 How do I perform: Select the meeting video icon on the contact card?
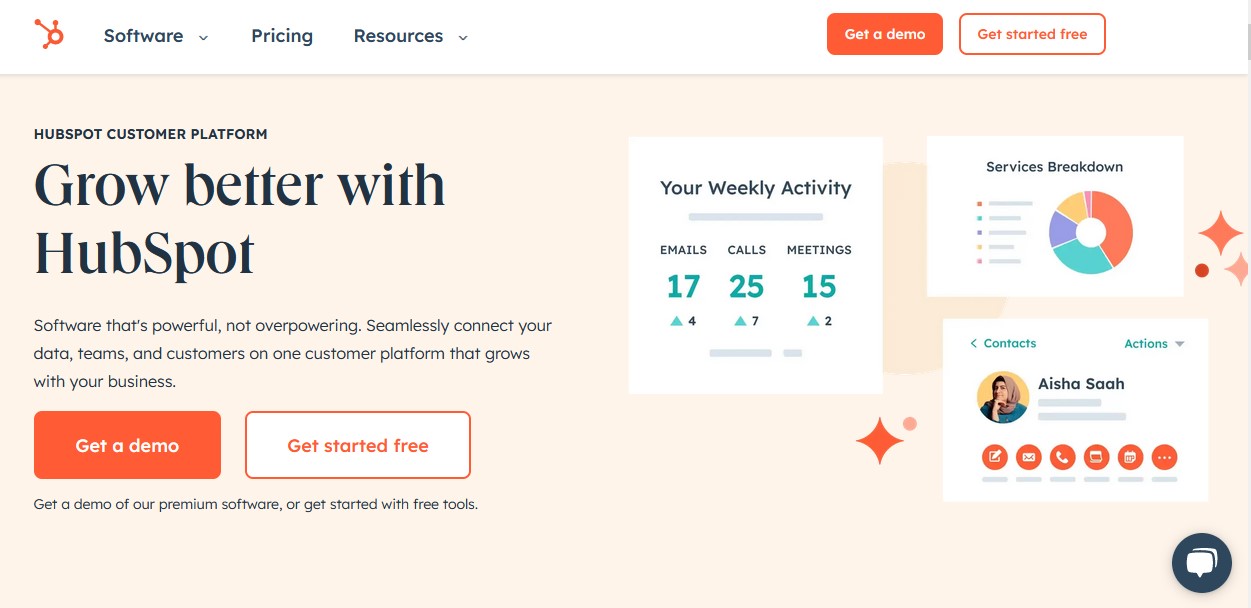coord(1096,457)
